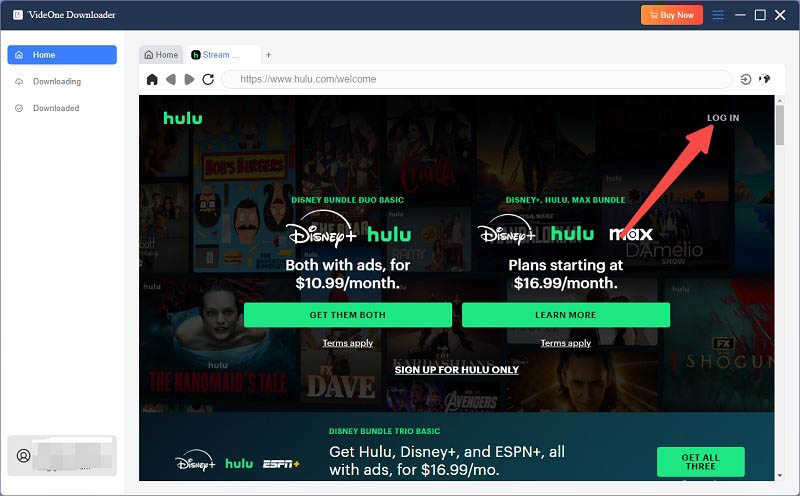Screen dimensions: 800x496
Task: Click the browser home icon in toolbar
Action: [x=152, y=79]
